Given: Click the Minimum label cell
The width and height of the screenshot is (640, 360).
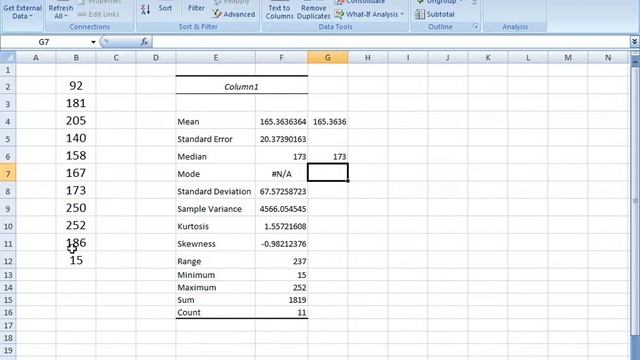Looking at the screenshot, I should click(x=216, y=275).
